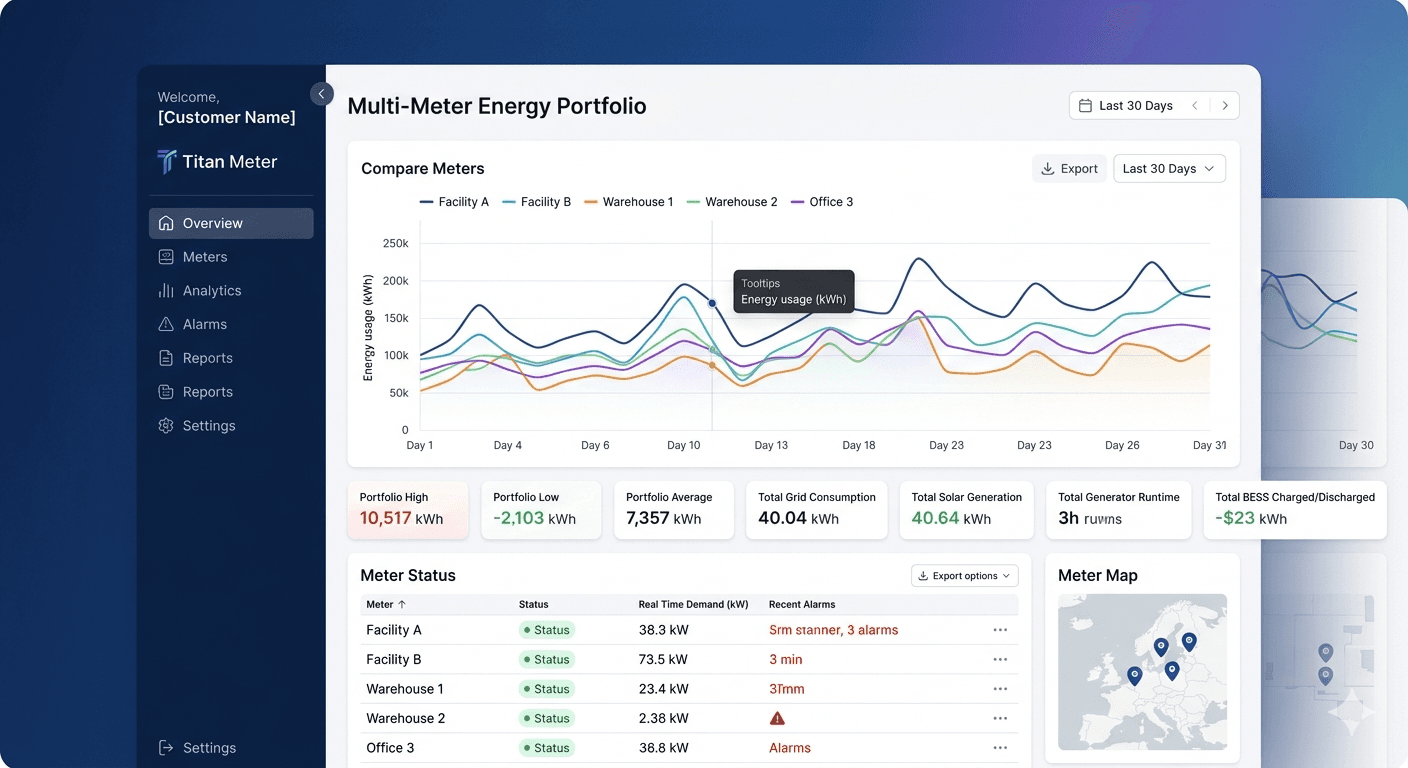The width and height of the screenshot is (1408, 768).
Task: Open the Last 30 Days dropdown on the chart
Action: 1168,168
